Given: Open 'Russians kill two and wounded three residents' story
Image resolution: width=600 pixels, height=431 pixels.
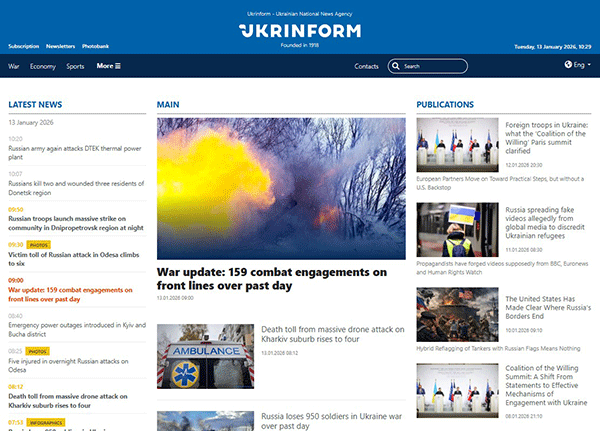Looking at the screenshot, I should pos(76,188).
